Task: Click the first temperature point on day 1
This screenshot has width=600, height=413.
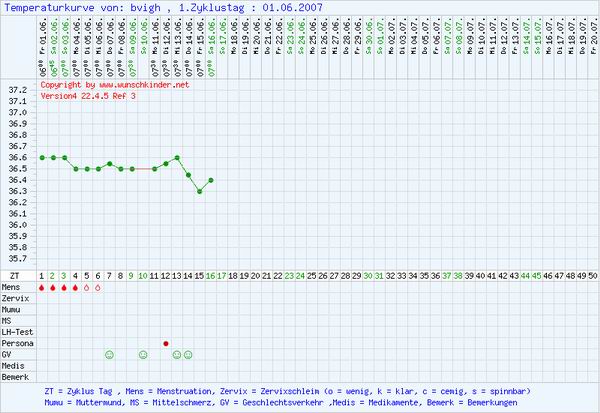Action: click(x=42, y=157)
